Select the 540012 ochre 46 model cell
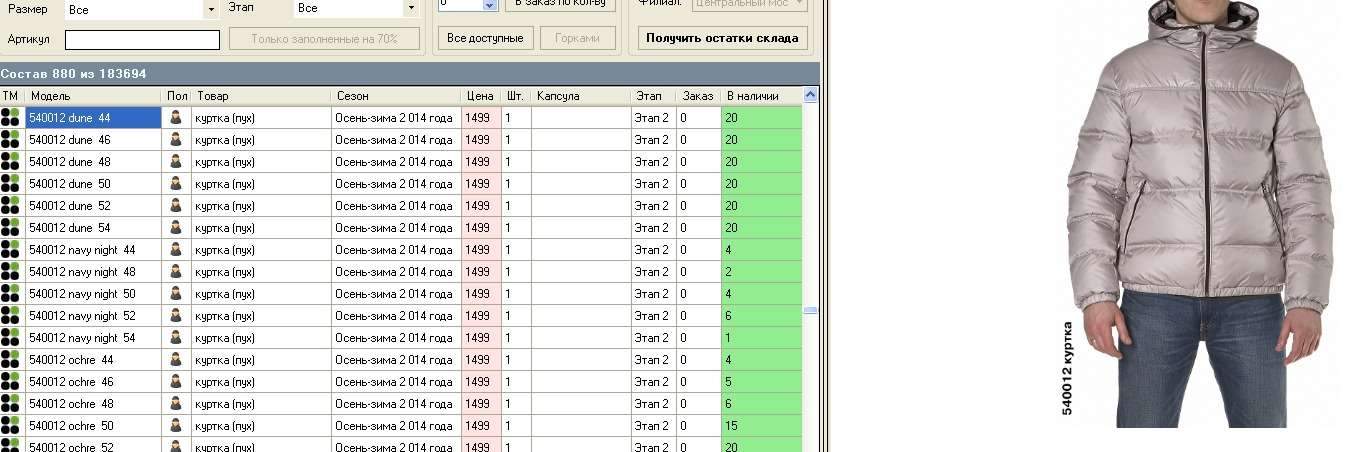This screenshot has width=1357, height=452. pyautogui.click(x=93, y=382)
